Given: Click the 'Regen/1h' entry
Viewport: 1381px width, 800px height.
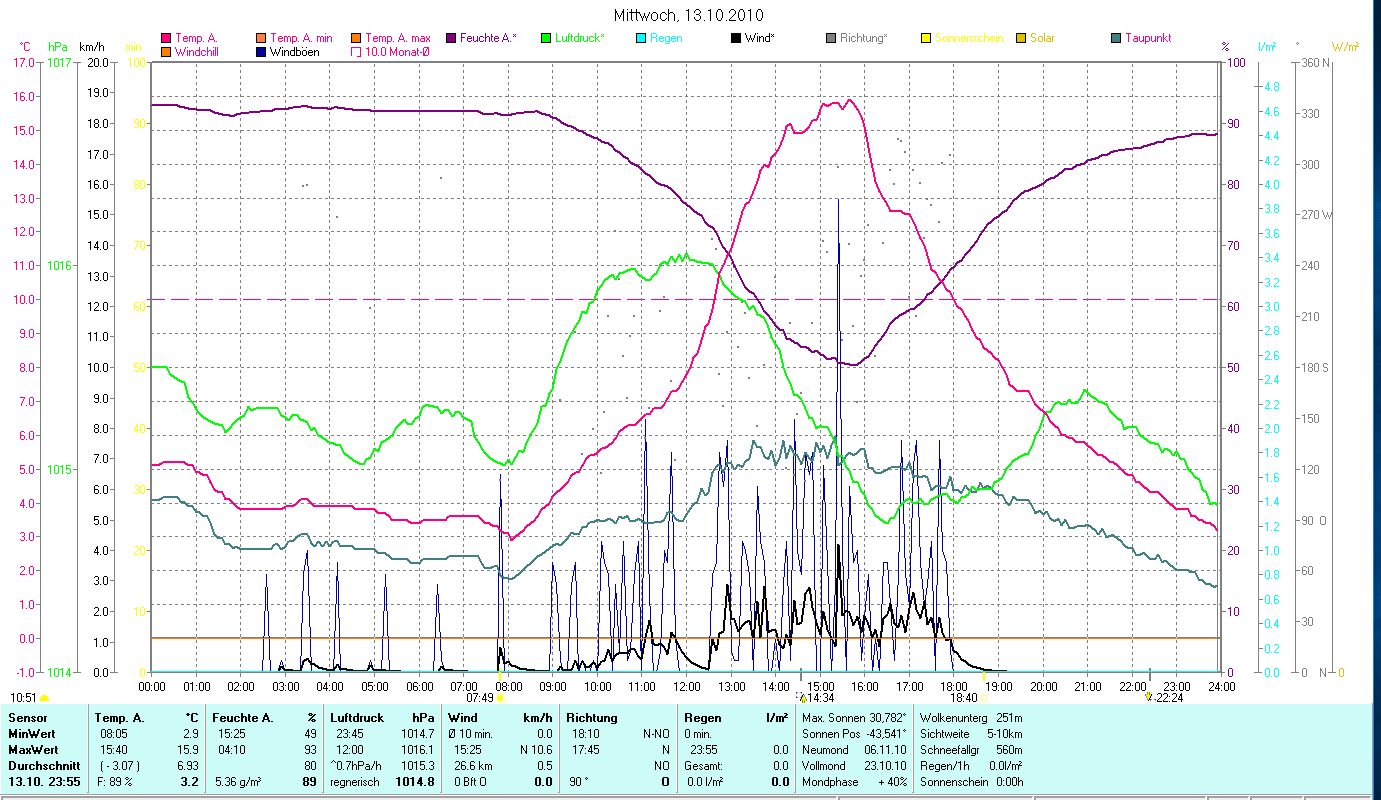Looking at the screenshot, I should (x=970, y=766).
